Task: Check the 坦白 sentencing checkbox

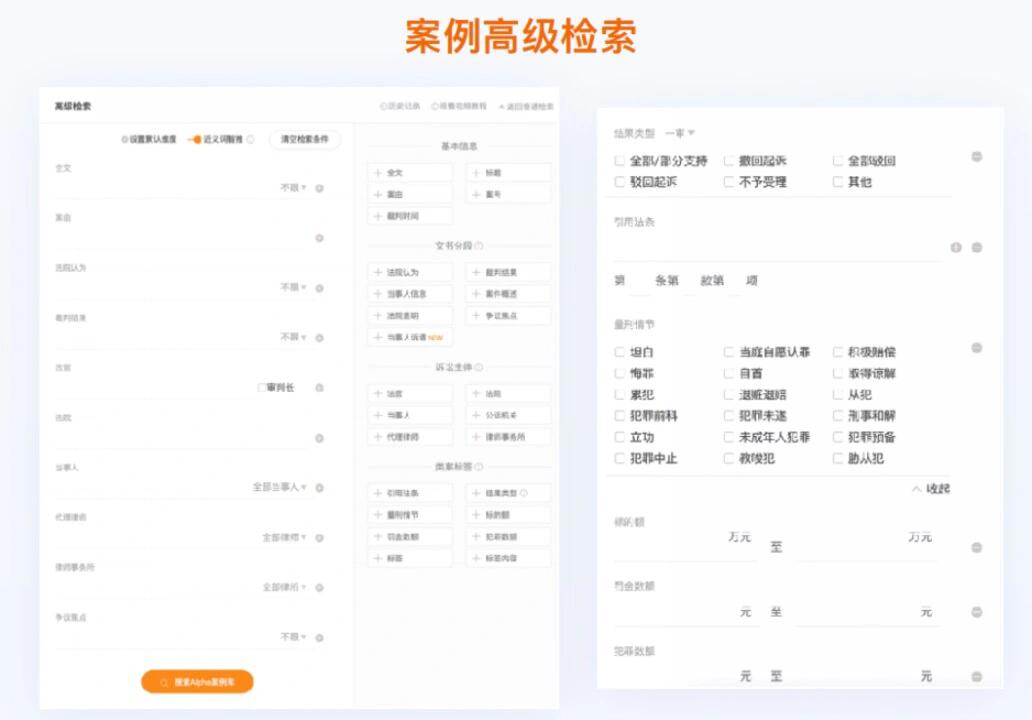Action: point(619,352)
